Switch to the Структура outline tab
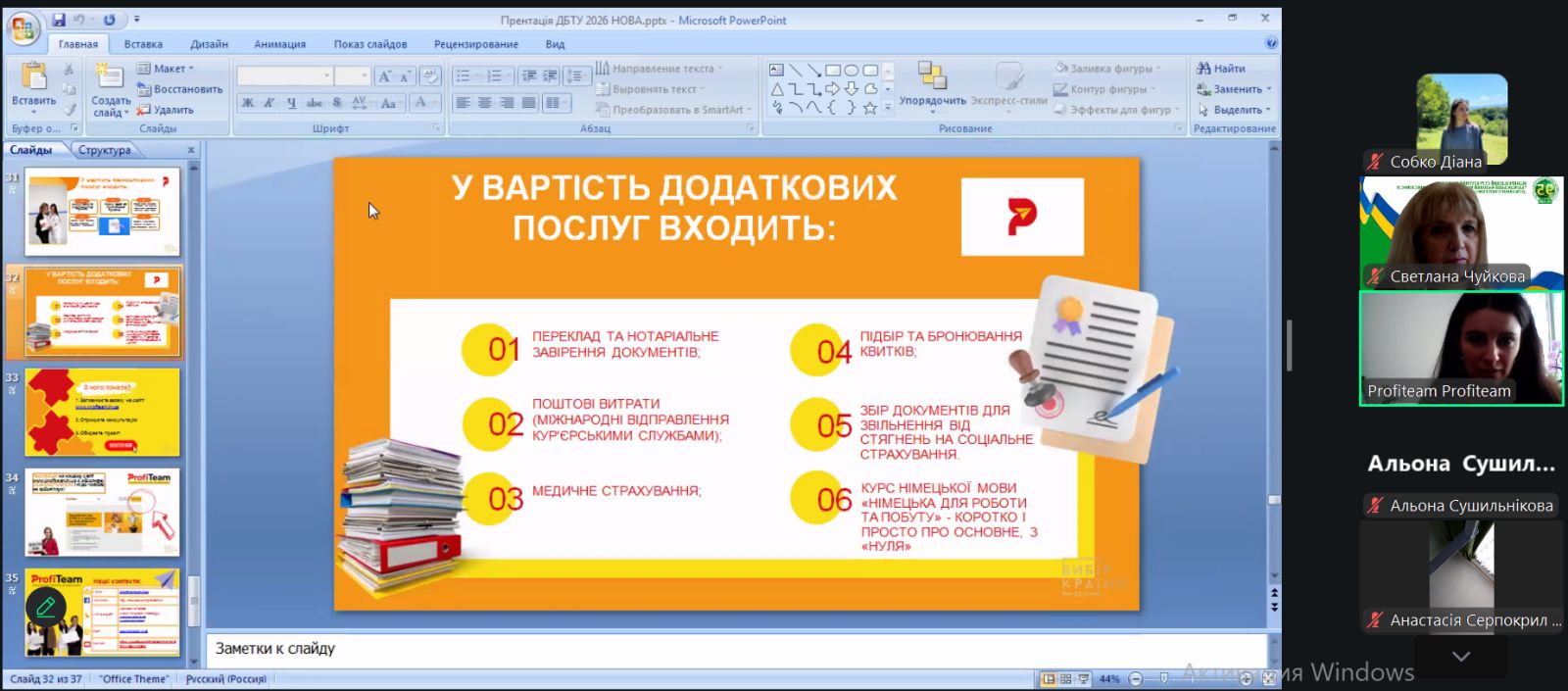This screenshot has height=691, width=1568. pos(105,150)
